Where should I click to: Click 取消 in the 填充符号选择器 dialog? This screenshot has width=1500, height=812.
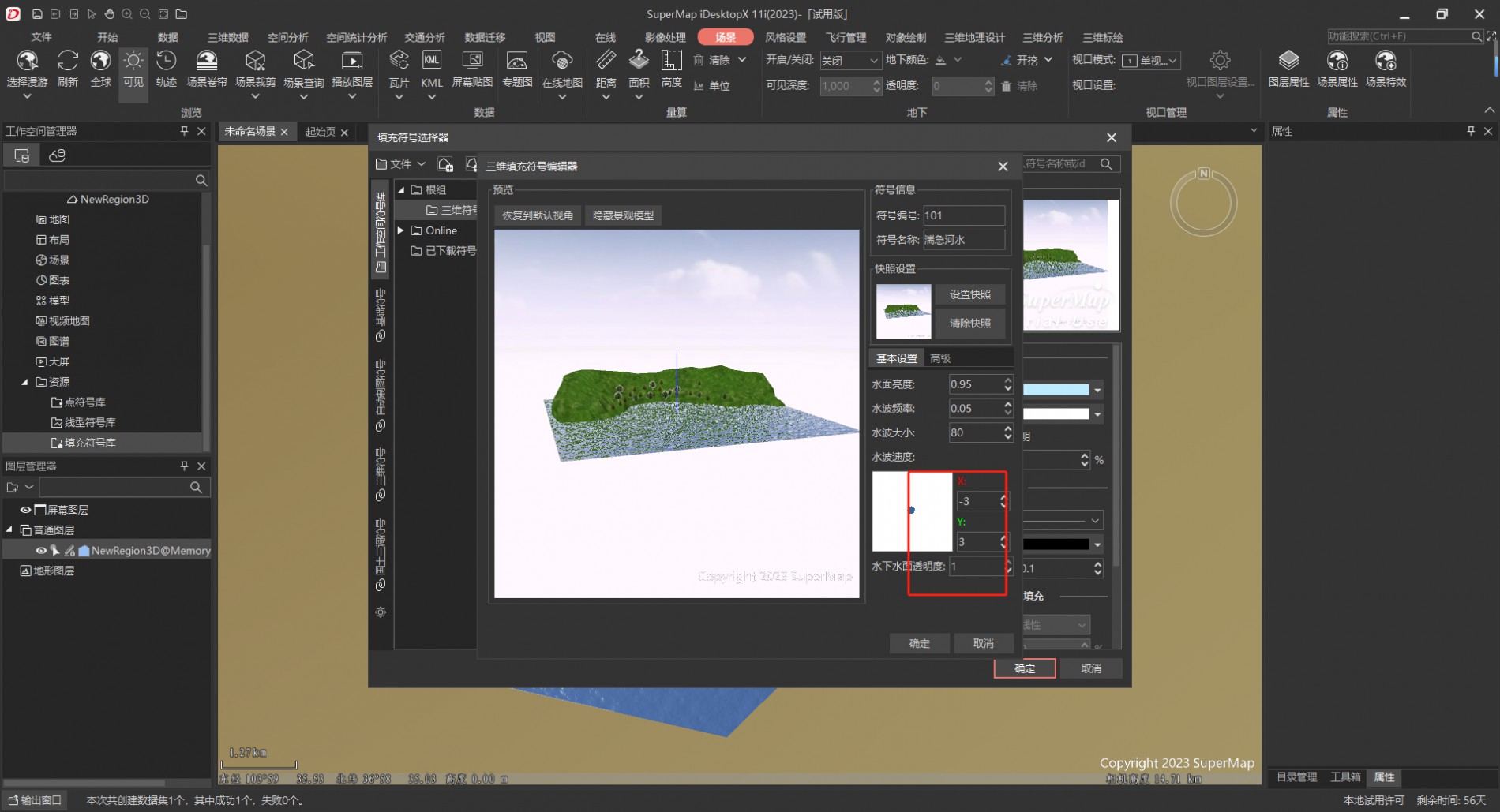click(1091, 668)
